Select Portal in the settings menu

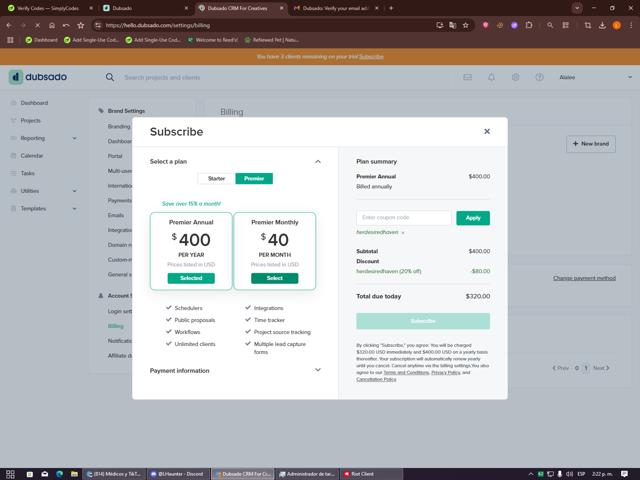(115, 156)
